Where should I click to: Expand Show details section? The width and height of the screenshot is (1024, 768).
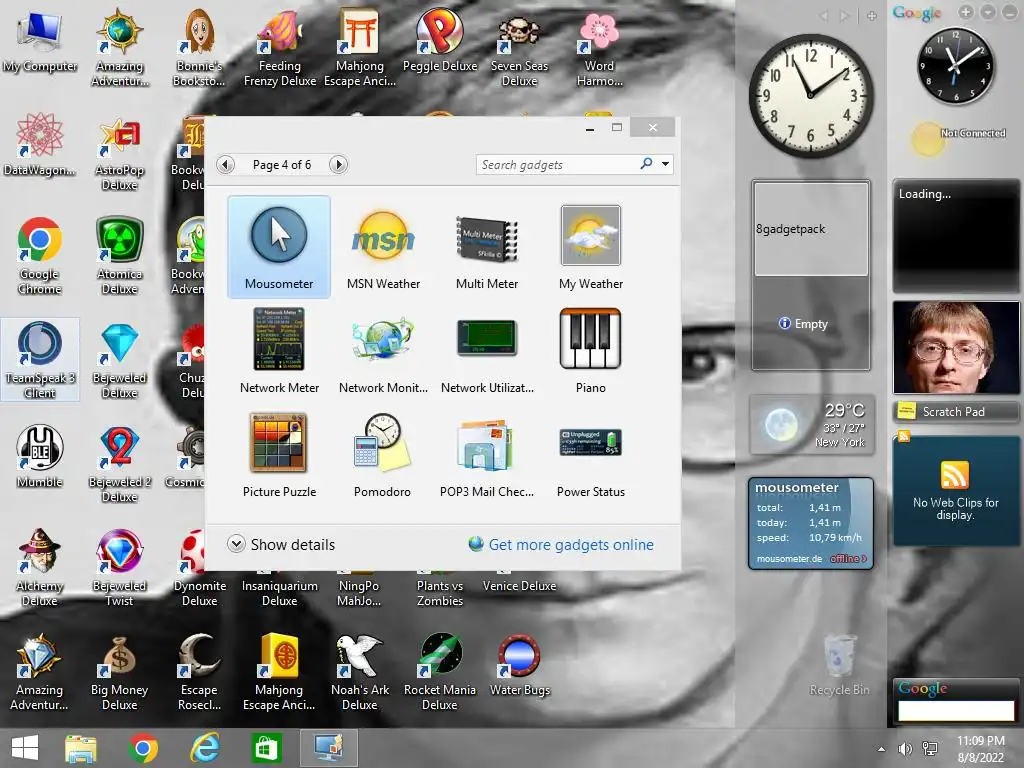click(x=281, y=545)
